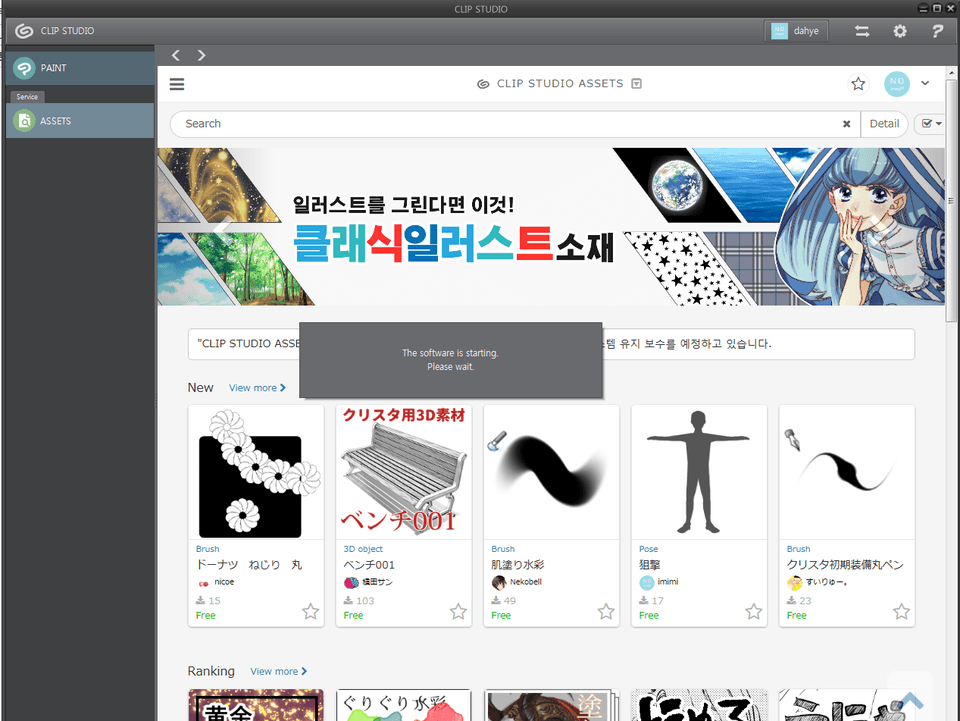Open View more link for Ranking
This screenshot has height=721, width=960.
279,671
